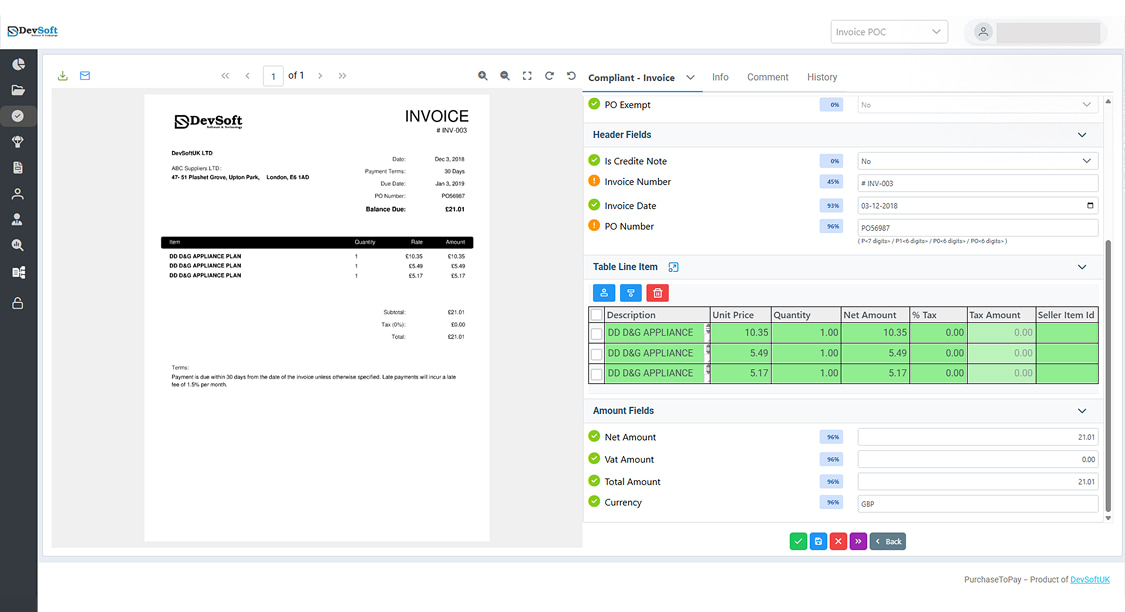1125x612 pixels.
Task: Click the email envelope icon
Action: pyautogui.click(x=85, y=76)
